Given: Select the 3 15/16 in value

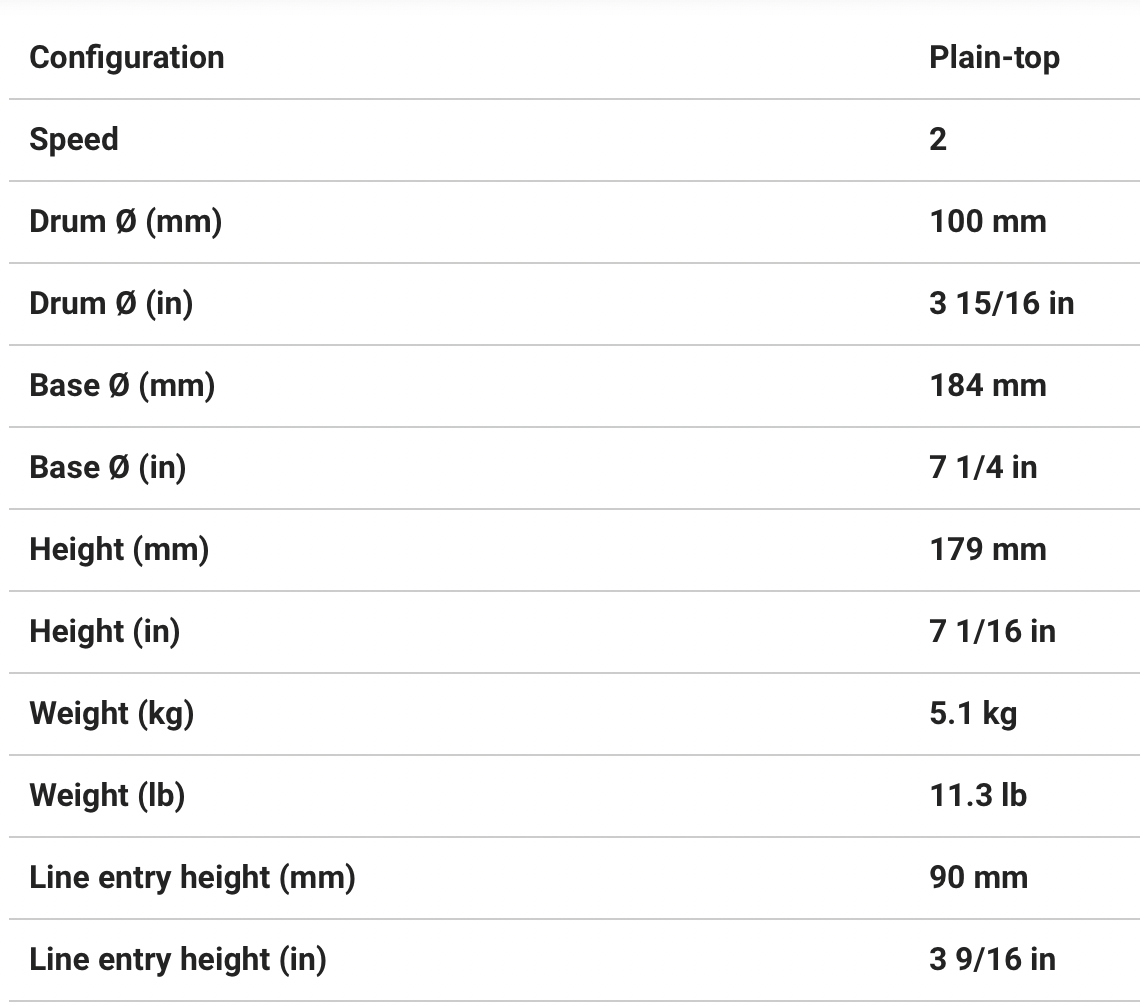Looking at the screenshot, I should [x=1002, y=304].
